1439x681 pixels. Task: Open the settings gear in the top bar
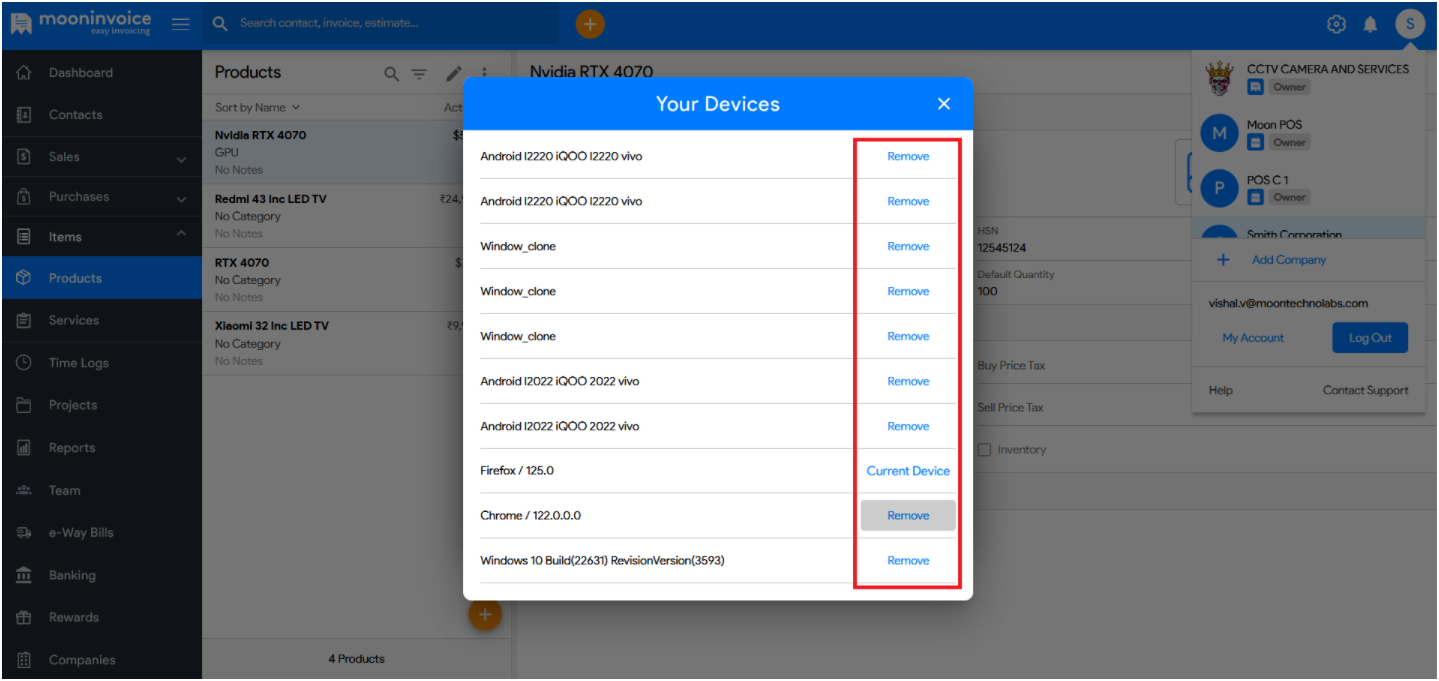coord(1336,24)
